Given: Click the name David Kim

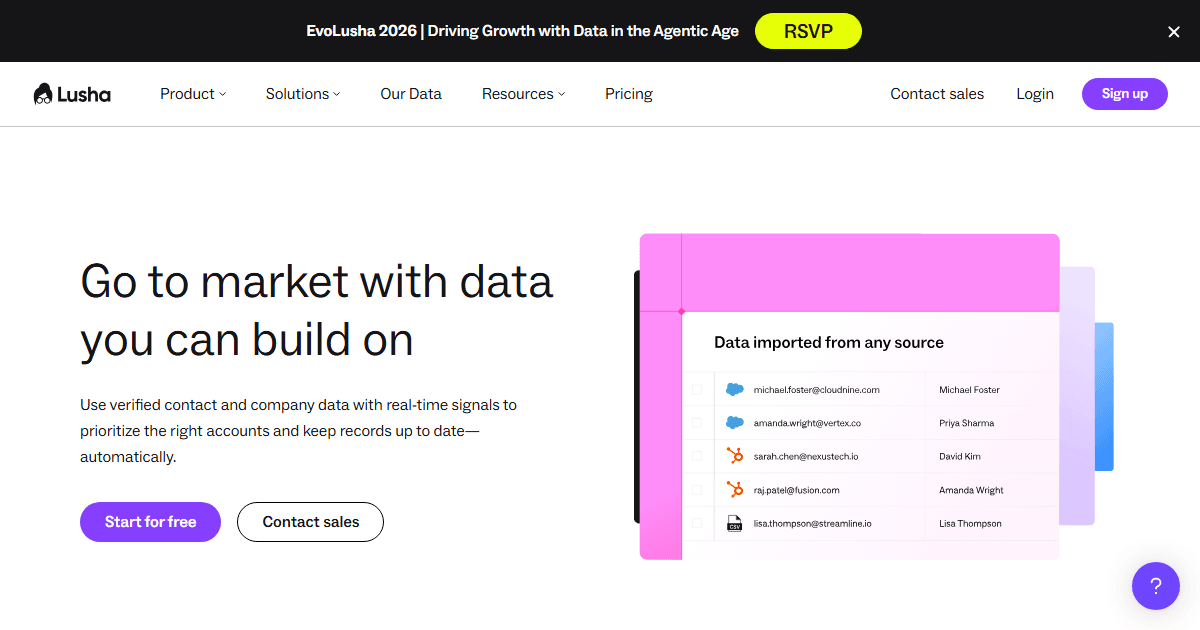Looking at the screenshot, I should (x=960, y=456).
